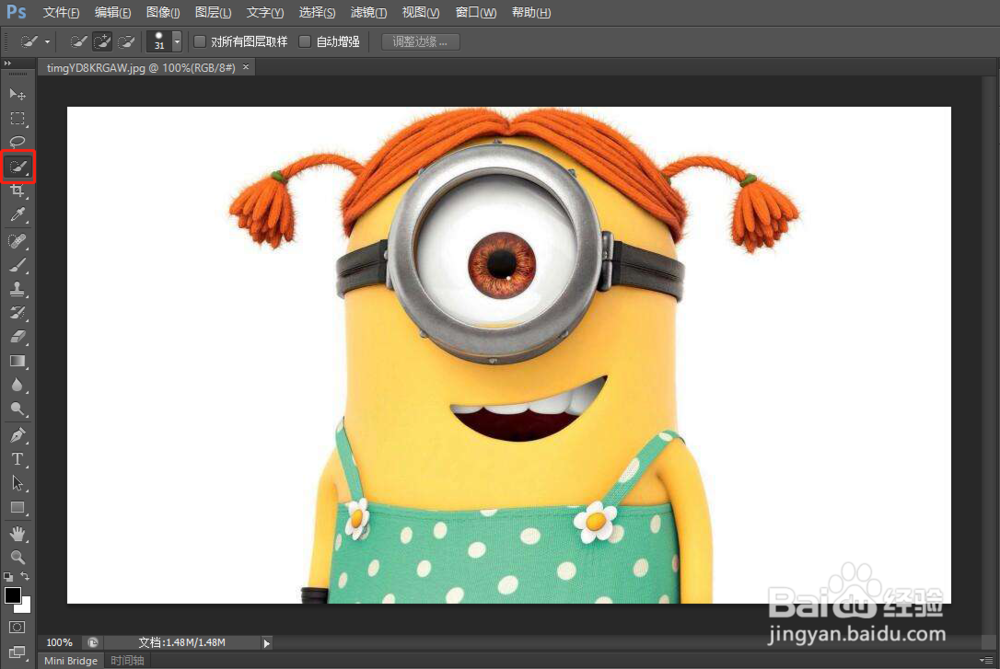Switch to the 时间轴 tab

127,661
